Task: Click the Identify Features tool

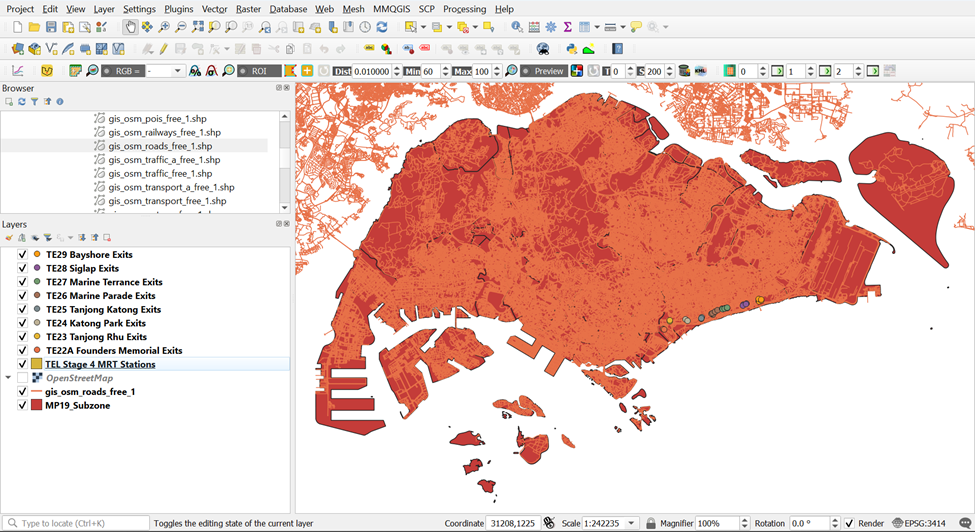Action: (x=516, y=27)
